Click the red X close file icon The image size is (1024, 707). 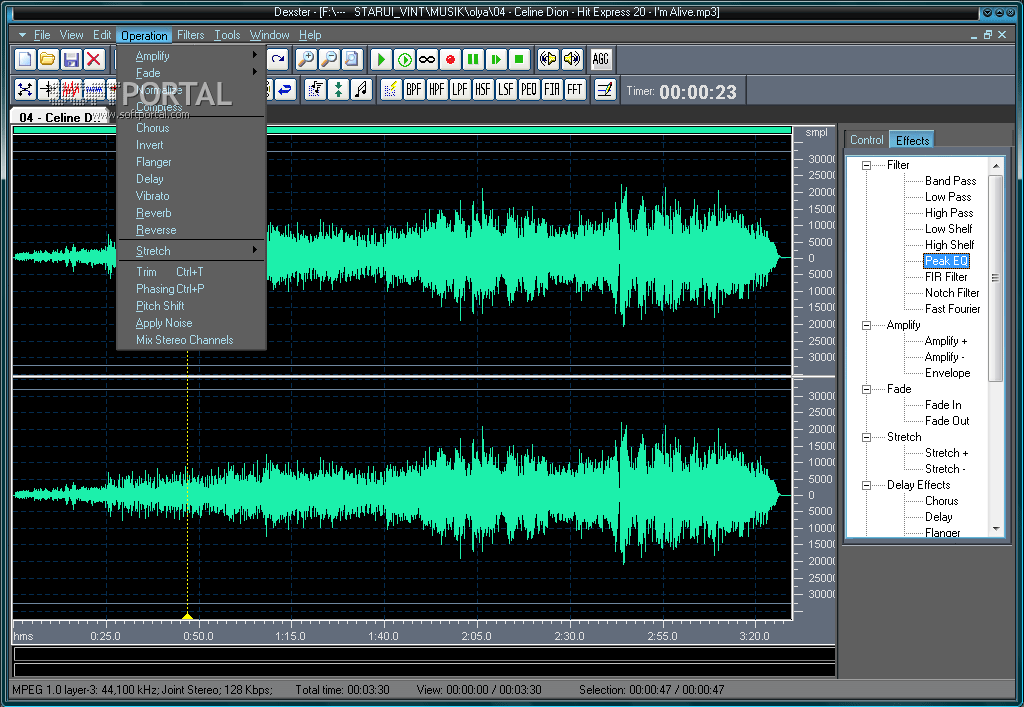[94, 59]
